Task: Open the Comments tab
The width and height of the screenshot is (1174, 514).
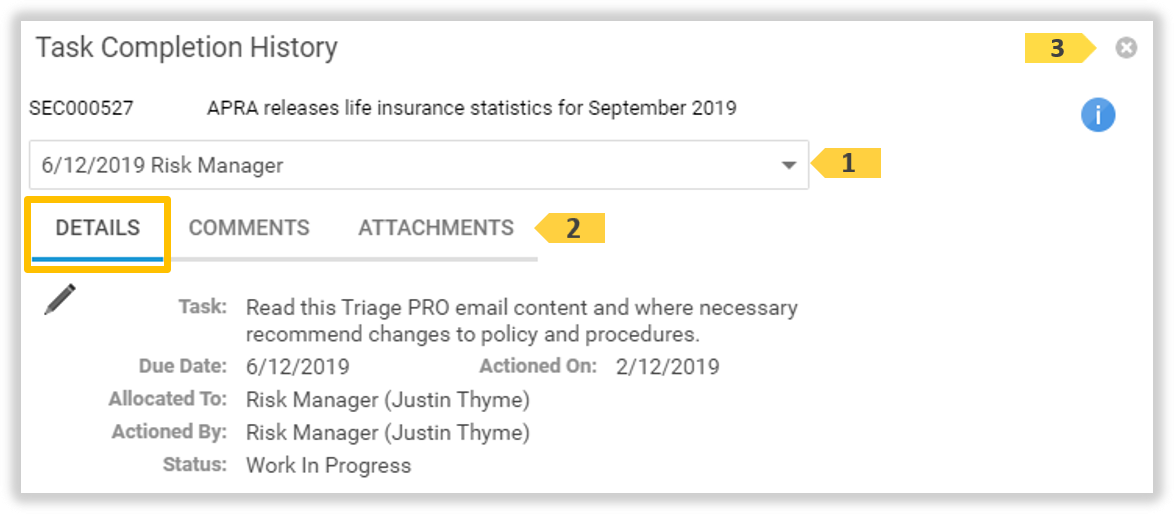Action: pyautogui.click(x=249, y=228)
